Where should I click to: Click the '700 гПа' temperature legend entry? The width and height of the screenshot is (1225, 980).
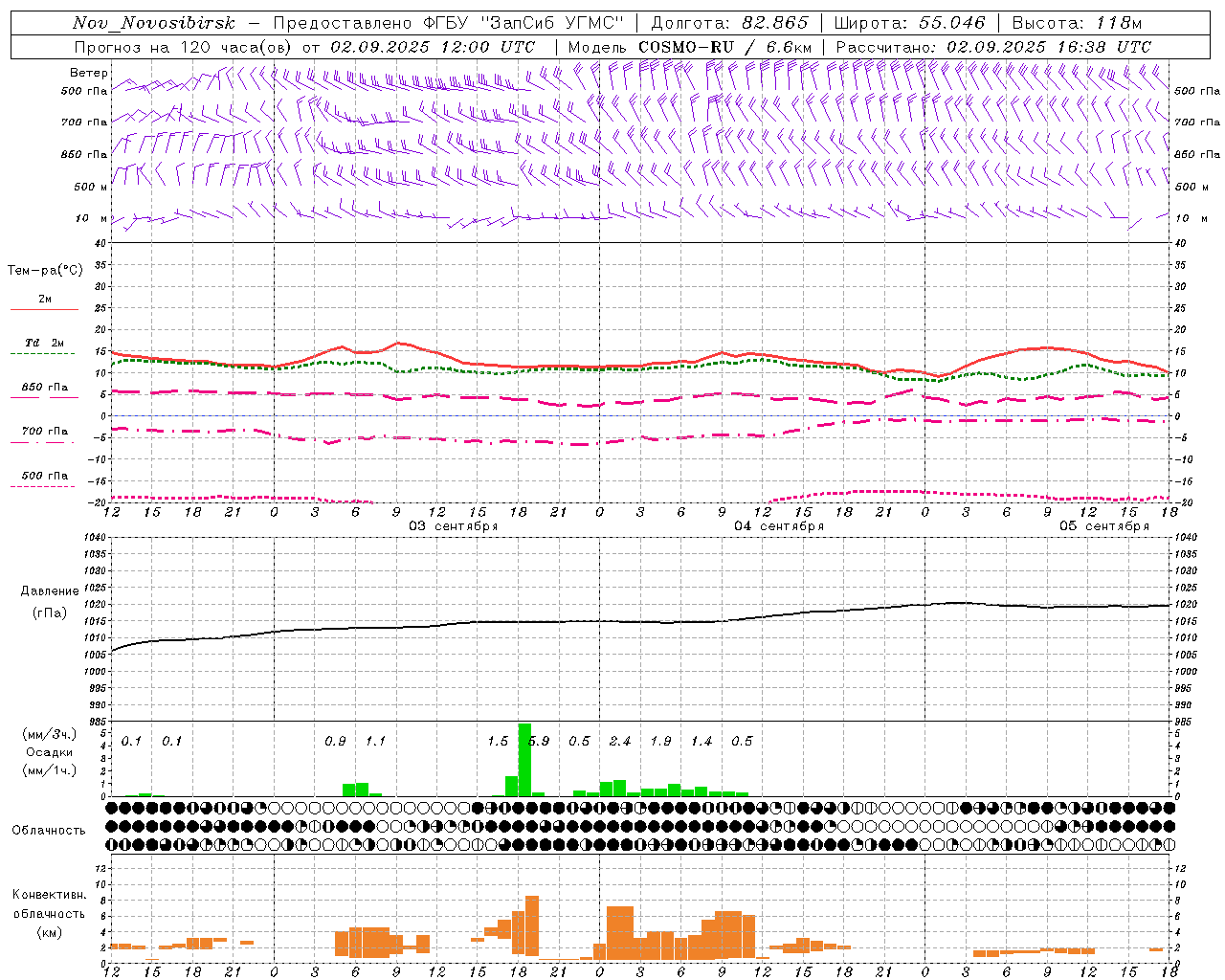[x=44, y=432]
